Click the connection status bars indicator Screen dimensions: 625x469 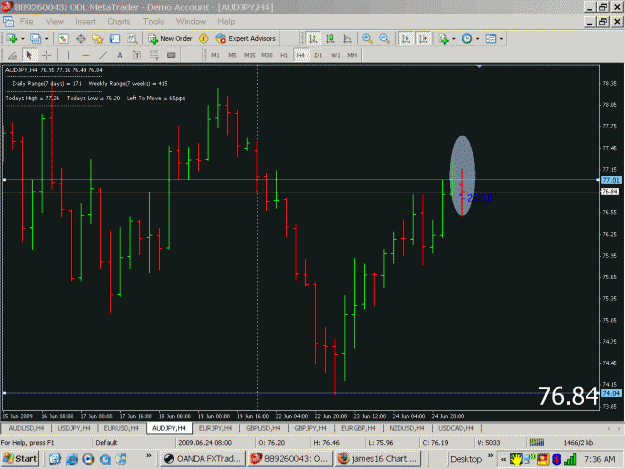(537, 442)
